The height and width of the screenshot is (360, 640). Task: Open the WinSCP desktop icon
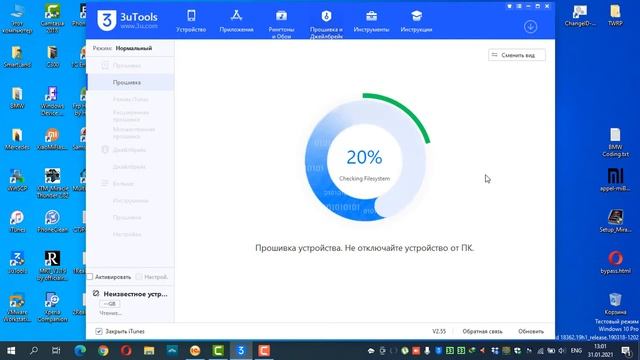[17, 180]
